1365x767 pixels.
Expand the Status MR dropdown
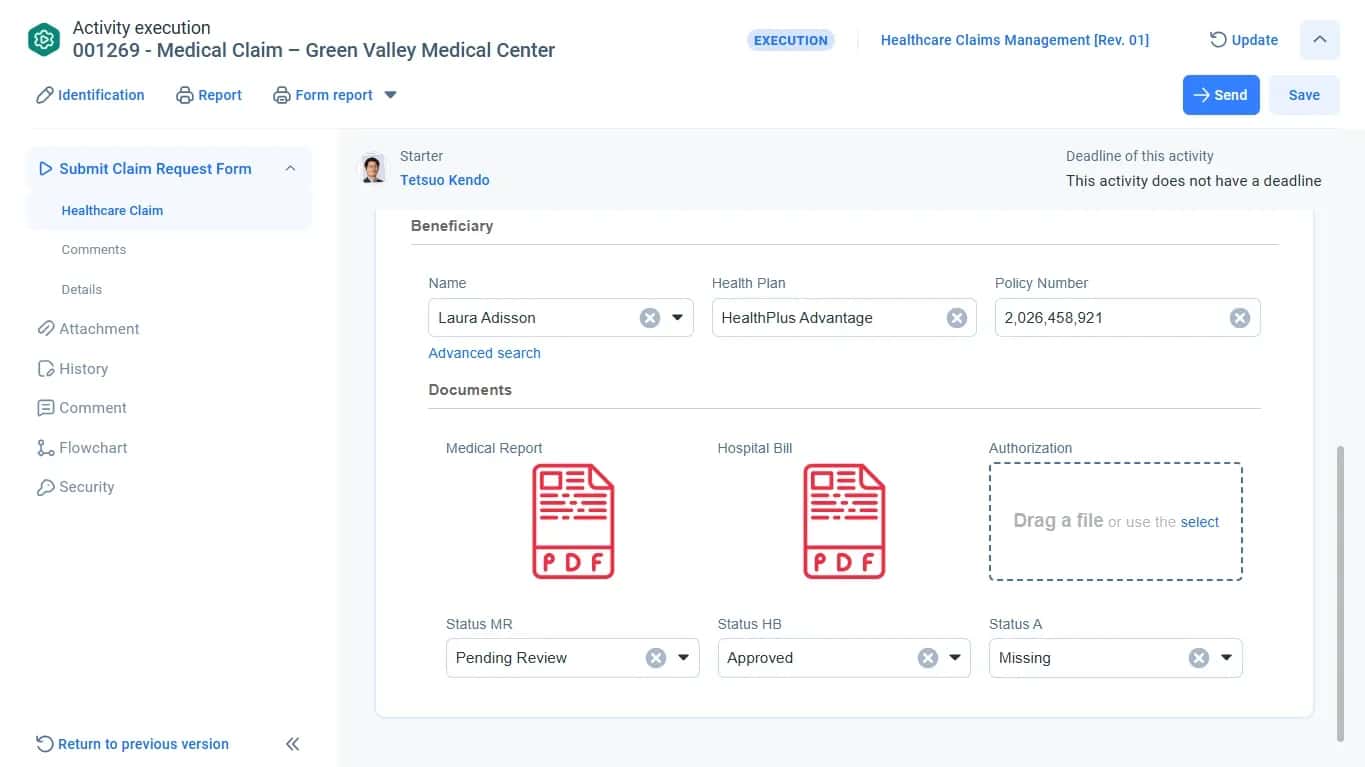684,658
